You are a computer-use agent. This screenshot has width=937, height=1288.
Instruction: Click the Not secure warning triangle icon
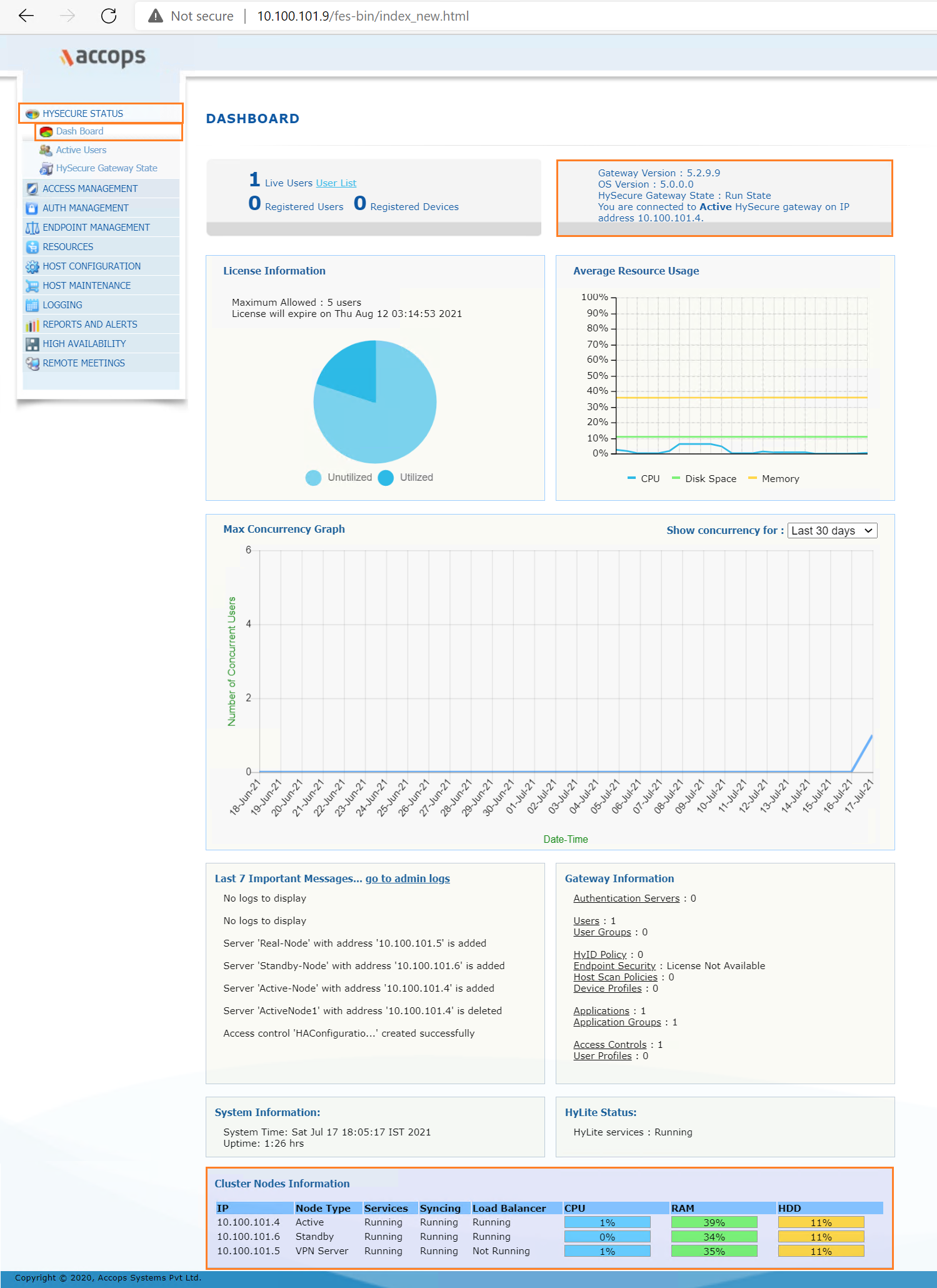[x=155, y=16]
